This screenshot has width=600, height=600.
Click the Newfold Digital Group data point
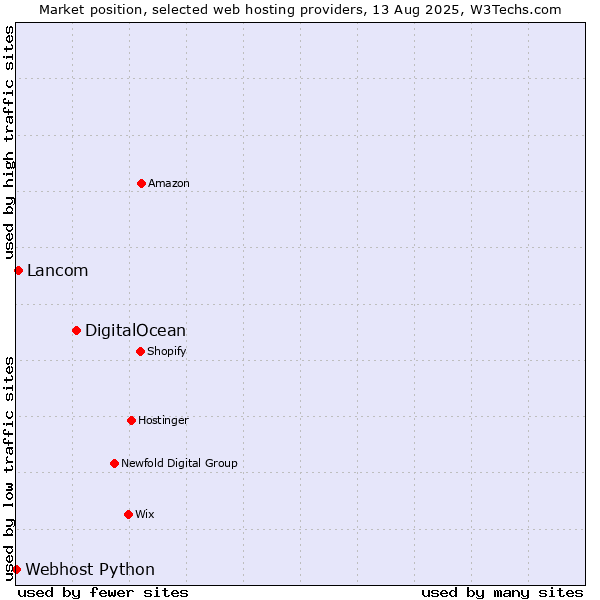pyautogui.click(x=114, y=463)
